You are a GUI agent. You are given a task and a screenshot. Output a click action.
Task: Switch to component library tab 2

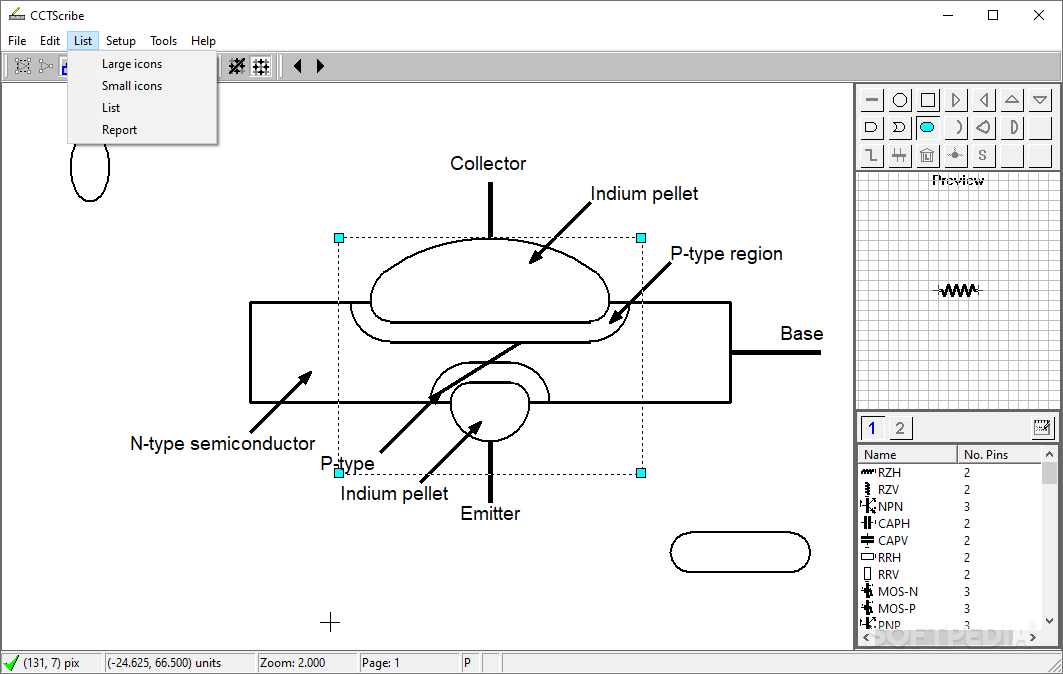[x=900, y=428]
